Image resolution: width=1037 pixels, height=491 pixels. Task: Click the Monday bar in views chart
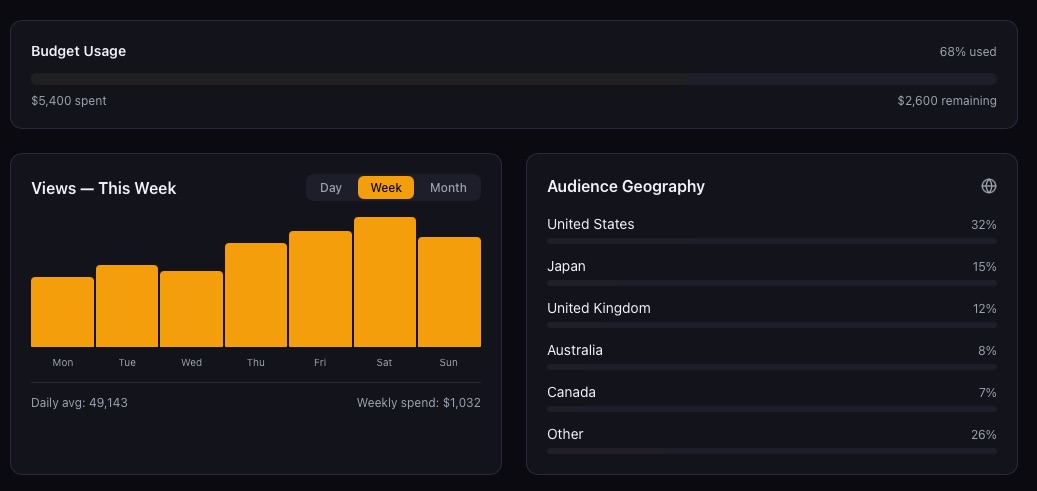(x=62, y=312)
